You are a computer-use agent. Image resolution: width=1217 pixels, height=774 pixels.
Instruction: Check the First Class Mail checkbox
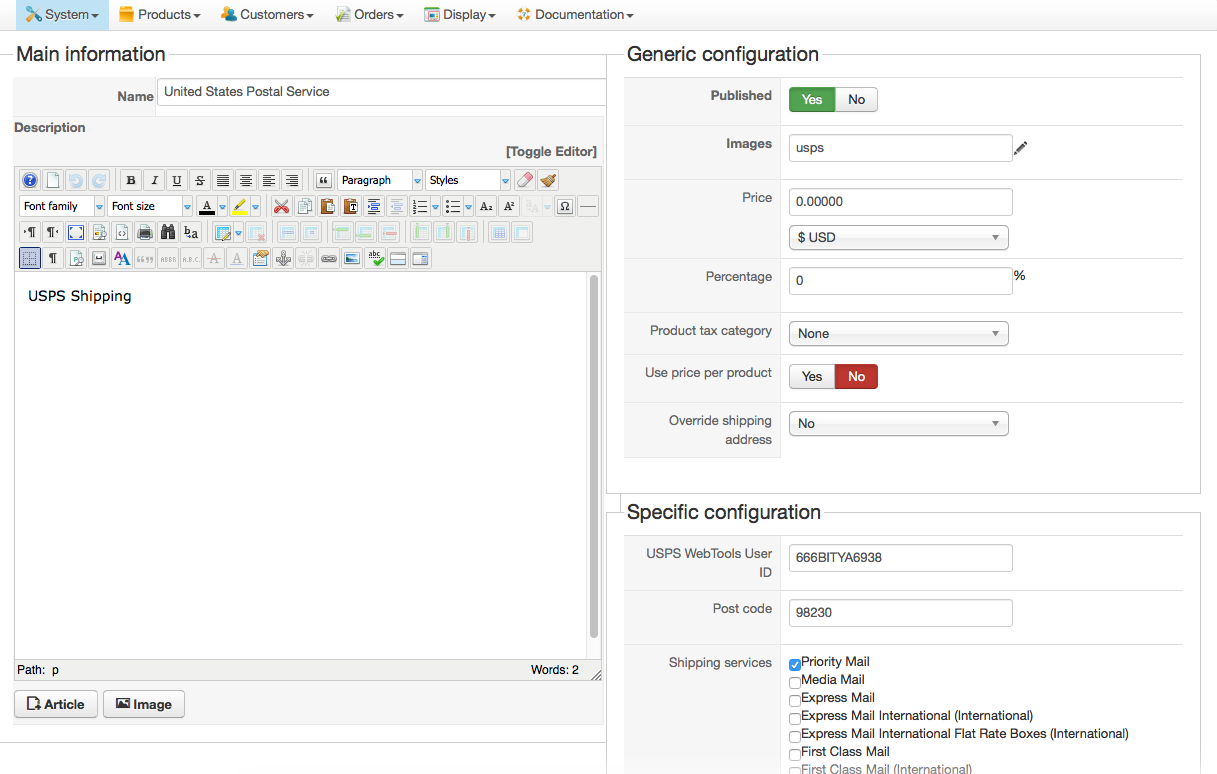[x=795, y=753]
